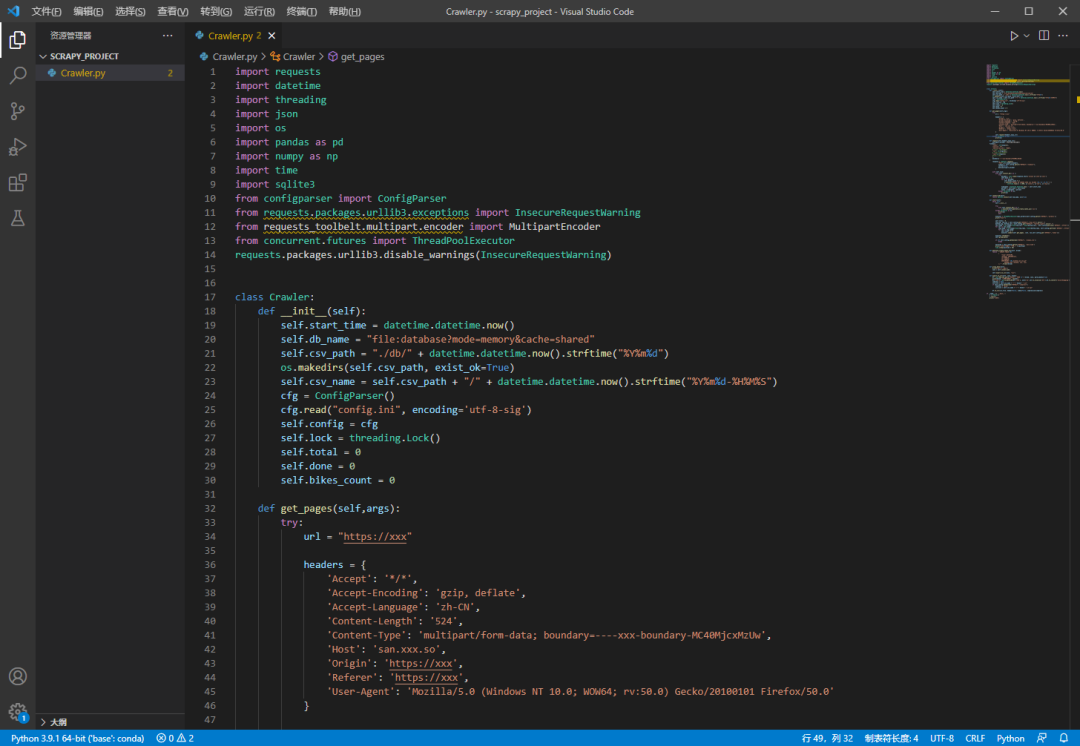Open the Search view in activity bar
The image size is (1080, 746).
pyautogui.click(x=17, y=75)
